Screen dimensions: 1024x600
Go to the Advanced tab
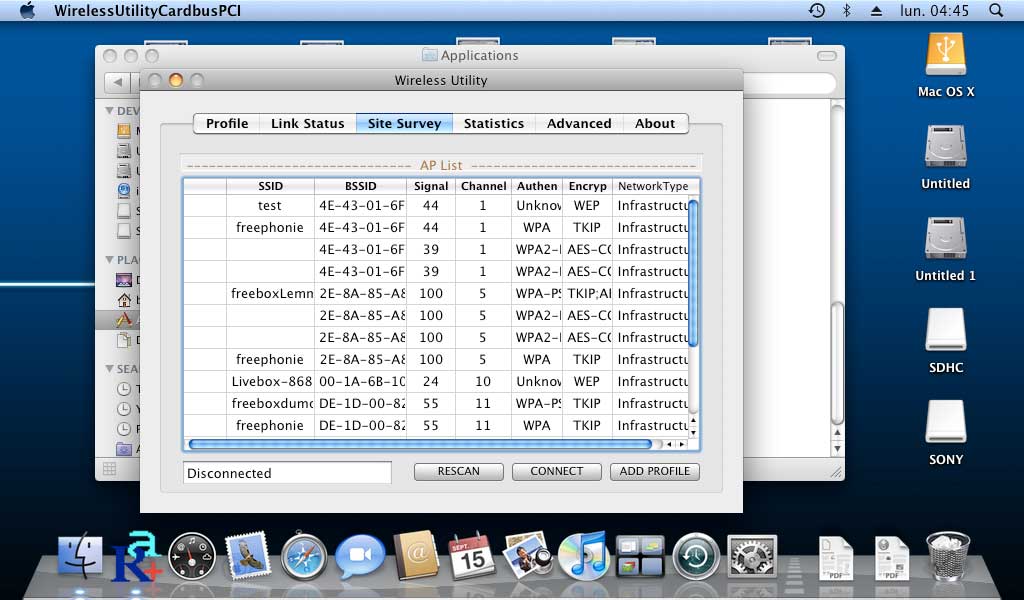click(x=579, y=123)
